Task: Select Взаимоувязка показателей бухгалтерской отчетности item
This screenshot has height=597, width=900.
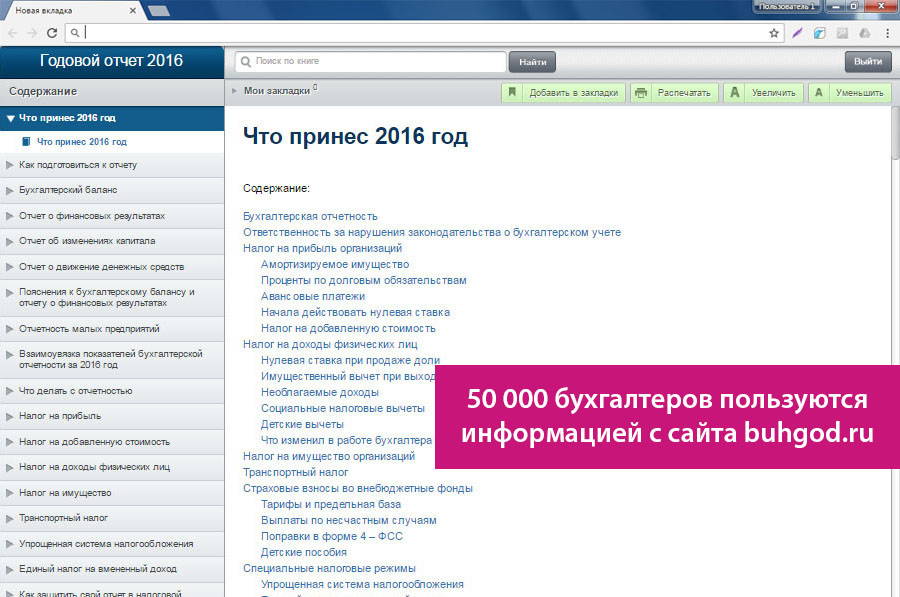Action: tap(112, 359)
